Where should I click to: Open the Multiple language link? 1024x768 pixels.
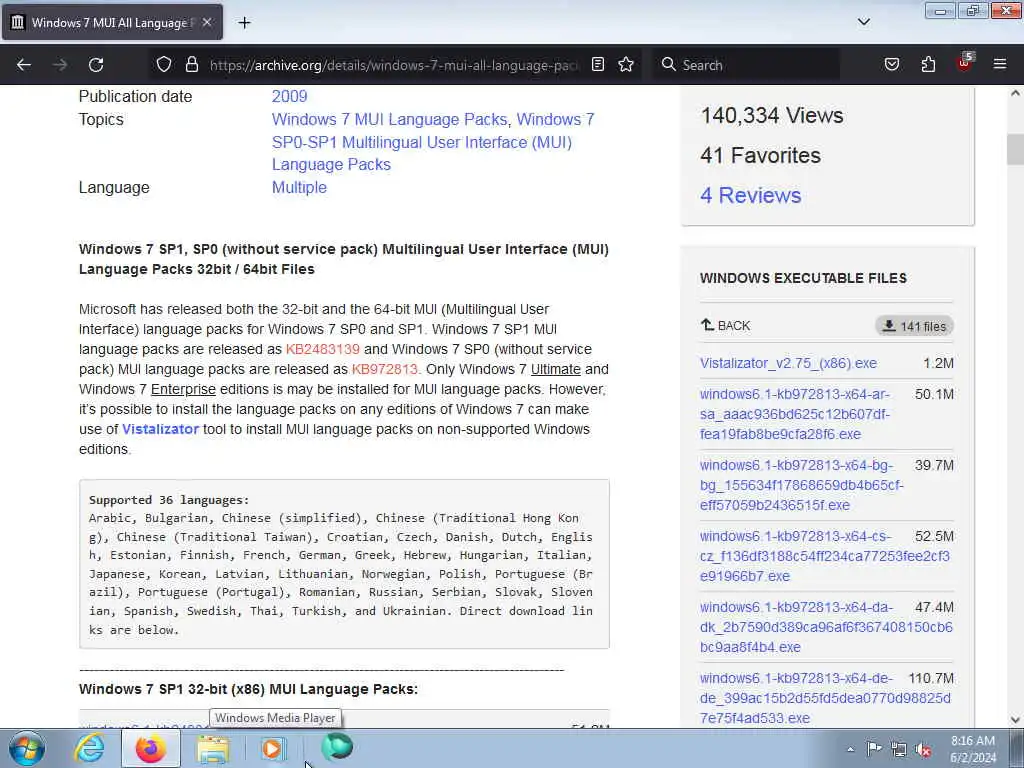point(299,187)
